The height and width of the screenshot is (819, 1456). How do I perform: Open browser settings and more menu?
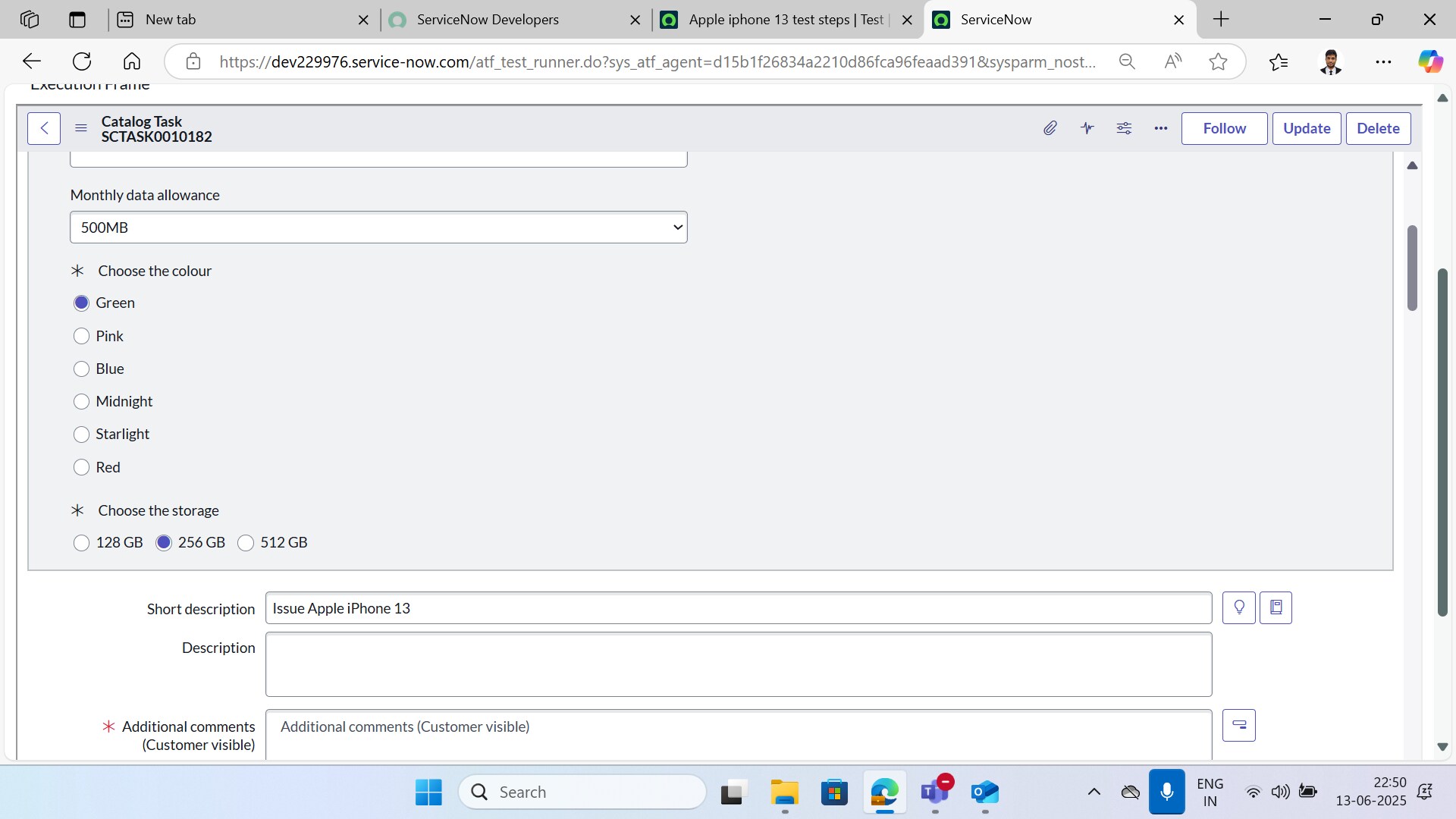(1383, 61)
